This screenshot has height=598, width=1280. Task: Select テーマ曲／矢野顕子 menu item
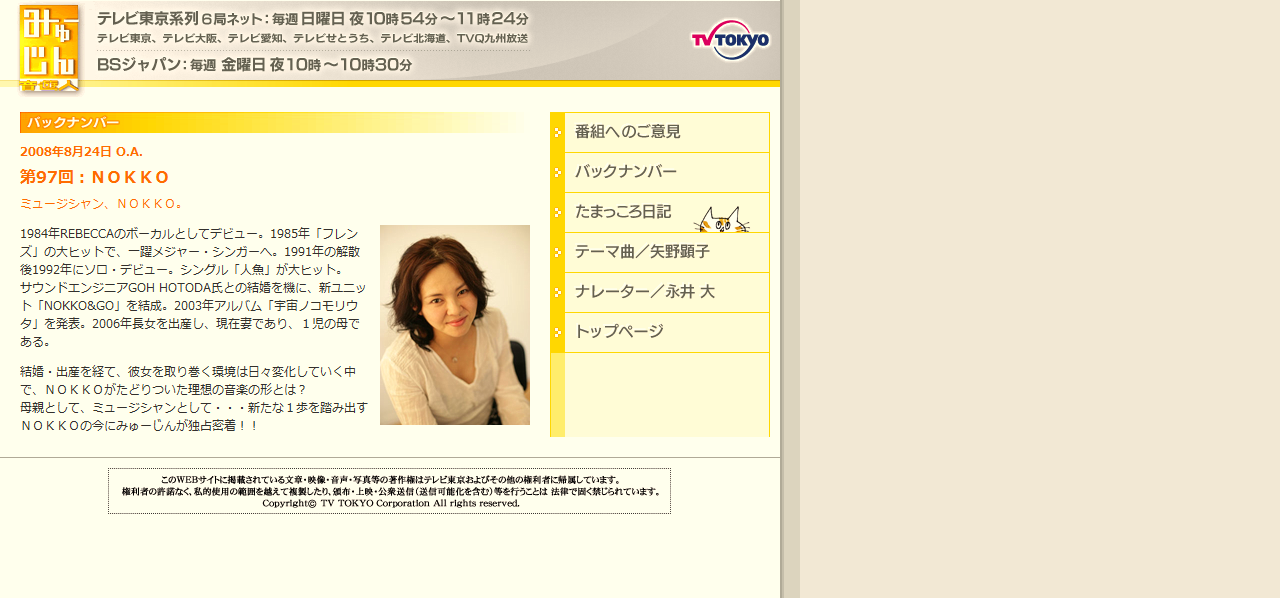click(x=642, y=252)
